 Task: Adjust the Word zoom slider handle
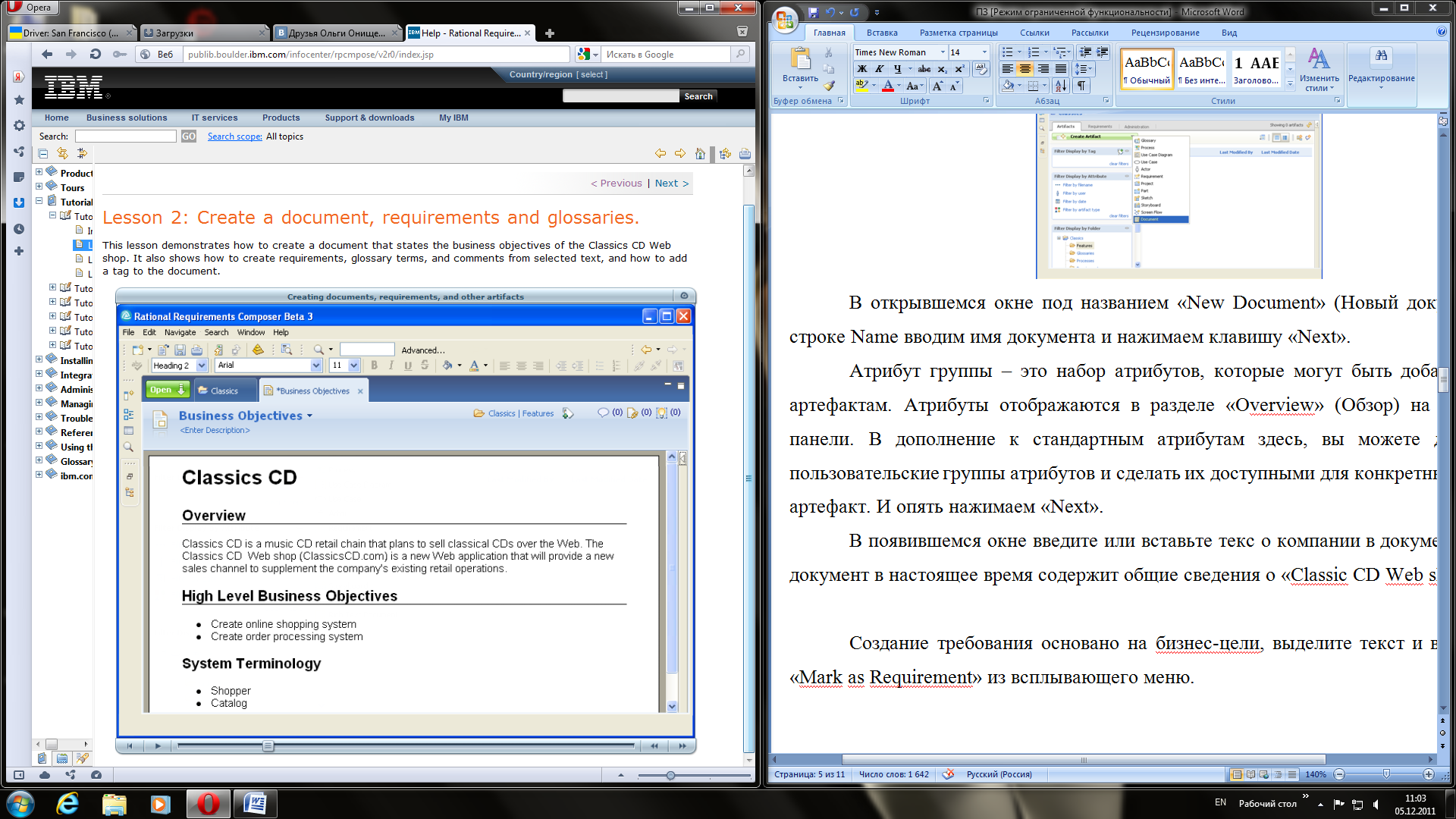1386,774
